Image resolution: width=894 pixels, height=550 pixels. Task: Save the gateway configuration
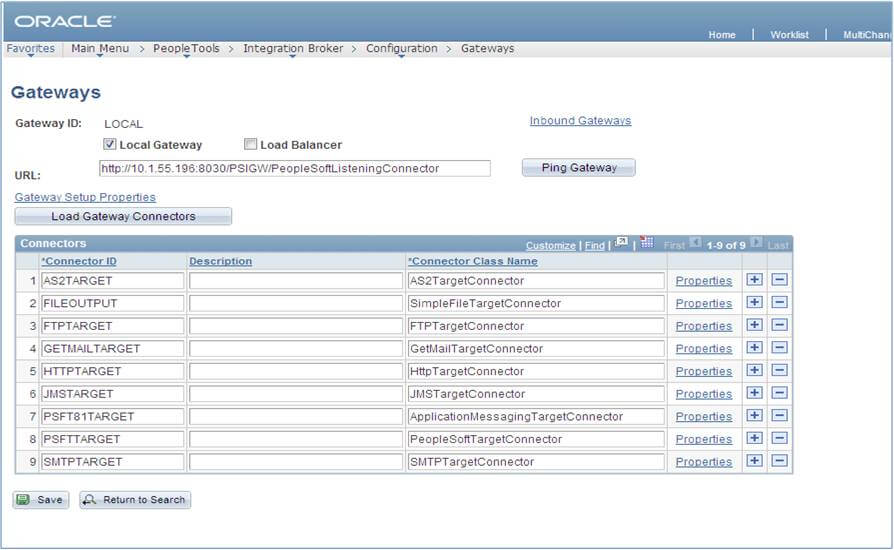click(41, 500)
